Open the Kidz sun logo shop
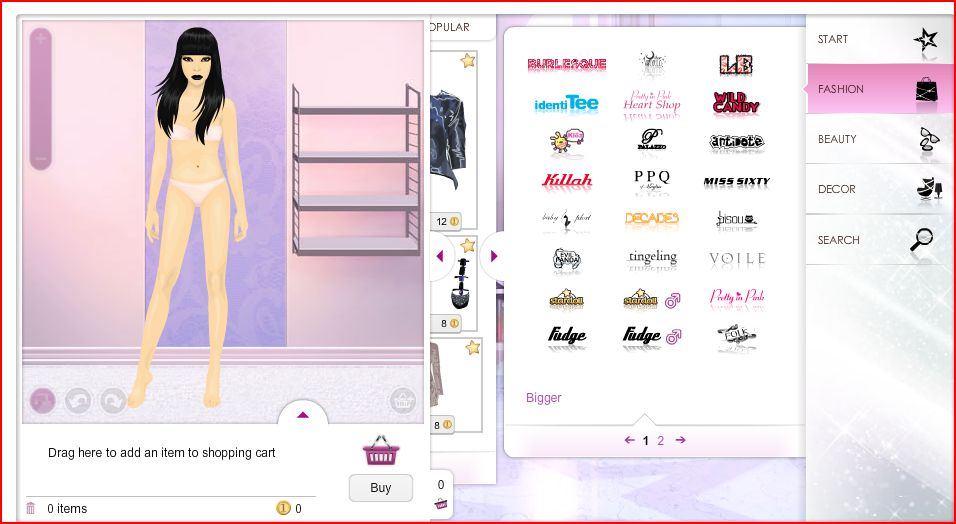956x524 pixels. (566, 142)
